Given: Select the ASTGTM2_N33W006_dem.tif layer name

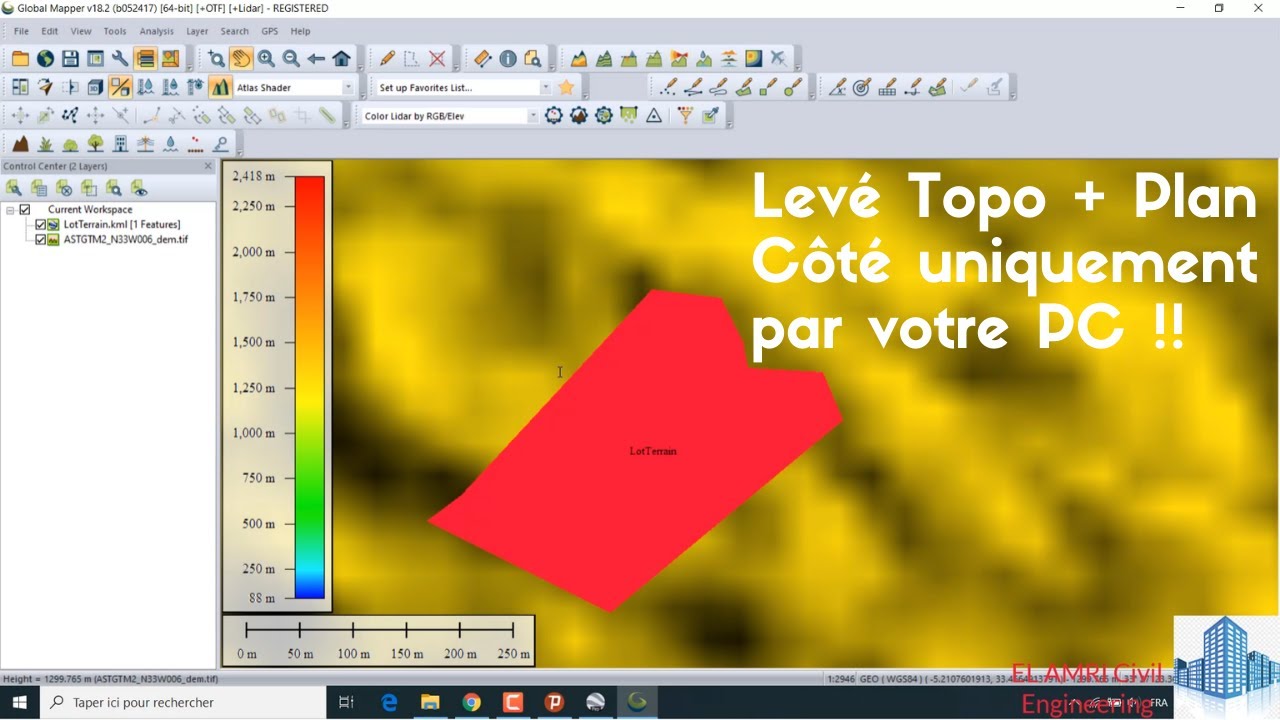Looking at the screenshot, I should point(126,240).
